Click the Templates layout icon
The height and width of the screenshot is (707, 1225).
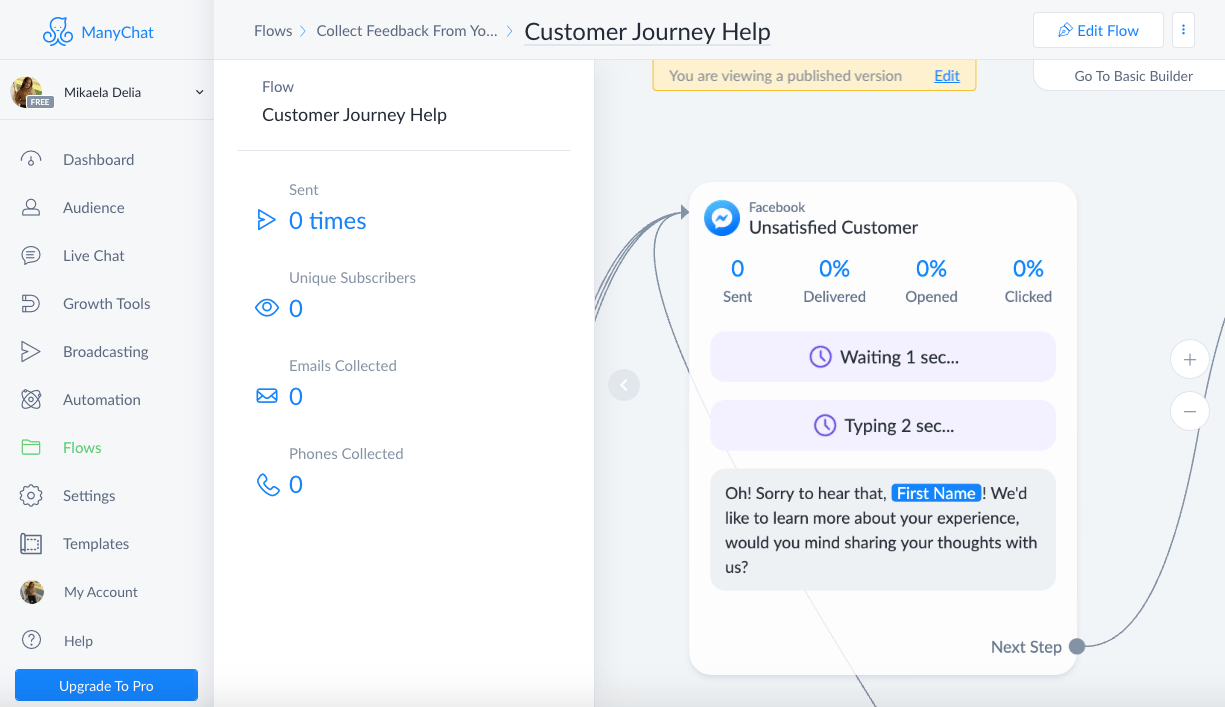[31, 543]
